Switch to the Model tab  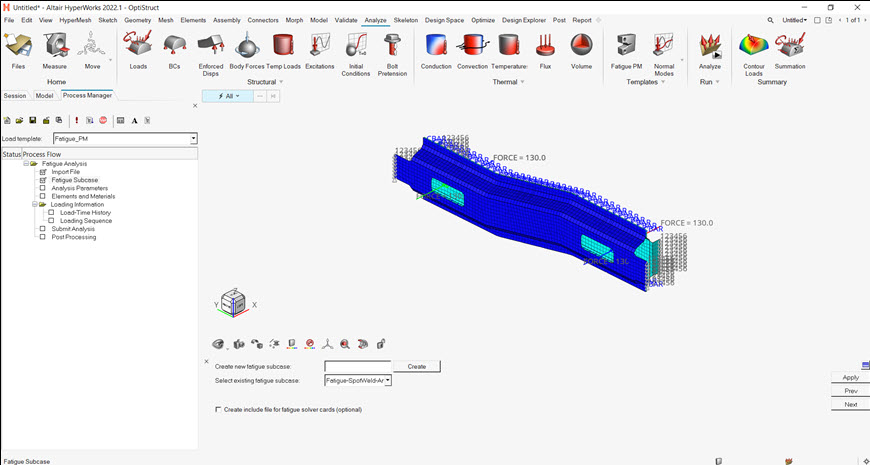(x=44, y=96)
